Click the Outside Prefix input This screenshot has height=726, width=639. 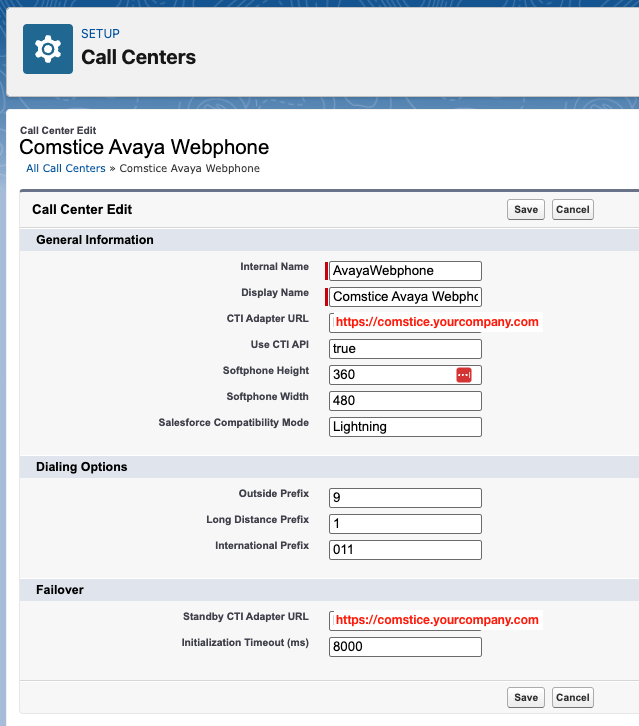[405, 498]
